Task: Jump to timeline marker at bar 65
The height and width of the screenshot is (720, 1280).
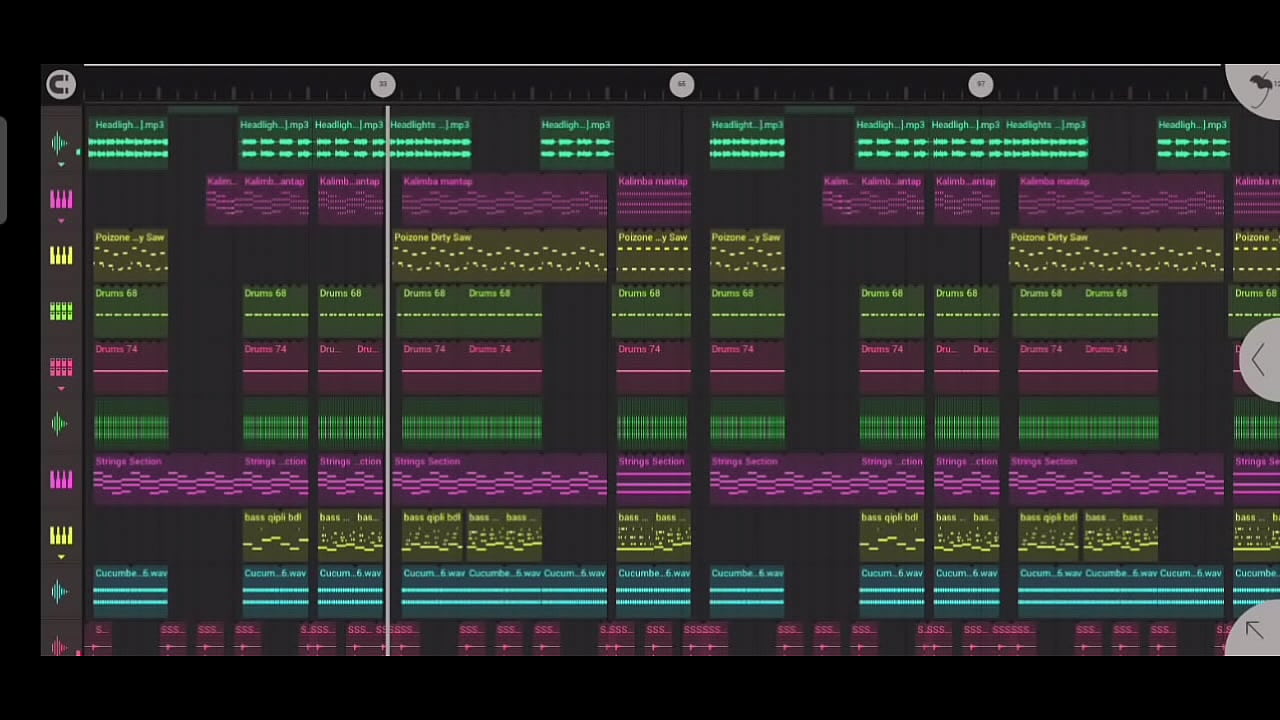Action: [x=681, y=85]
